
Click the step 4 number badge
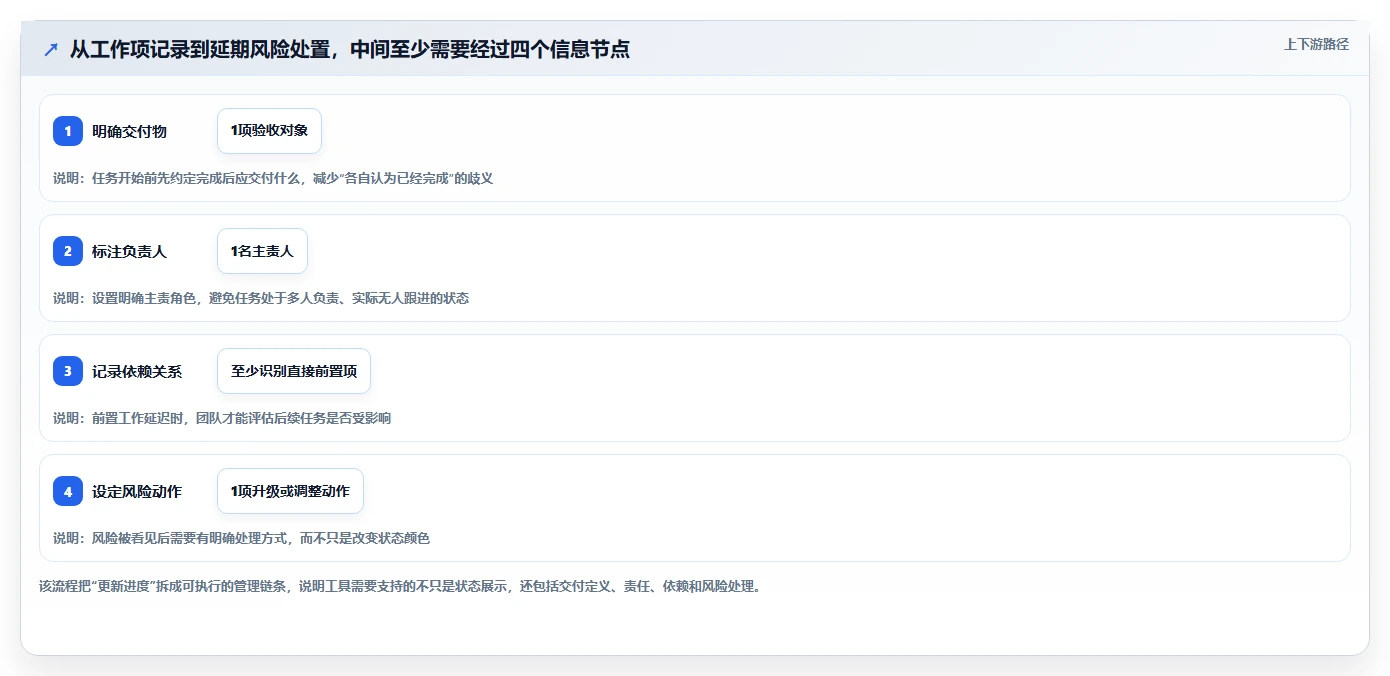tap(68, 491)
